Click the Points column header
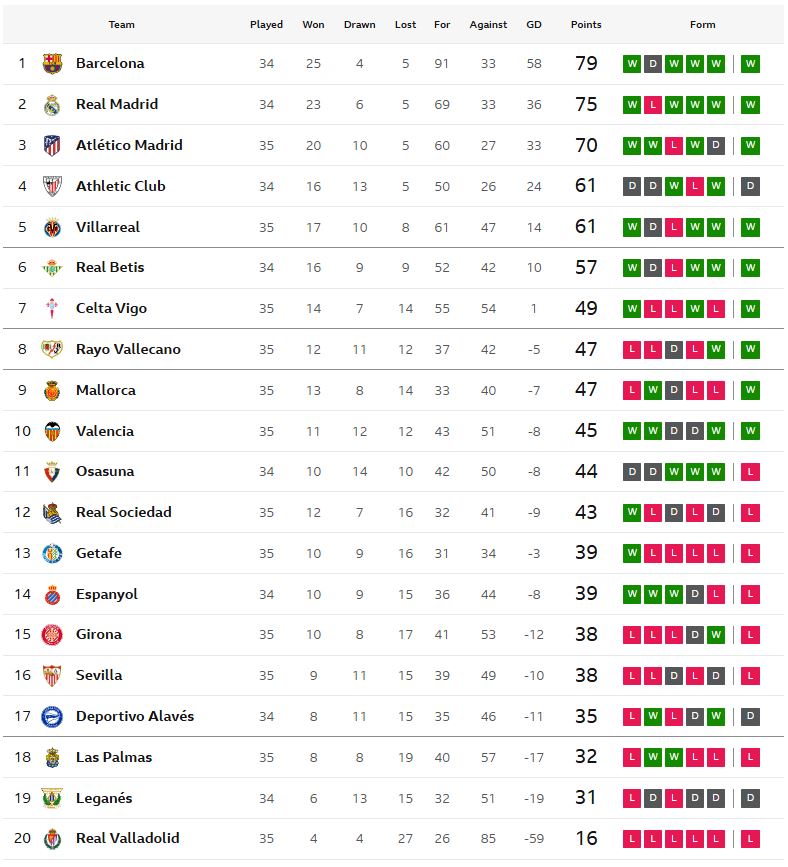The image size is (788, 867). [x=586, y=24]
